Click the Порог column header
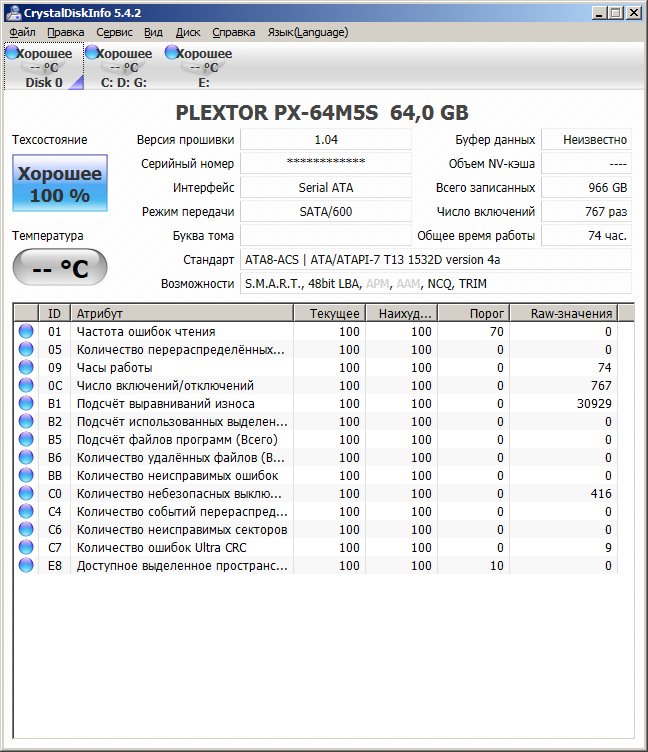This screenshot has width=648, height=752. (474, 313)
